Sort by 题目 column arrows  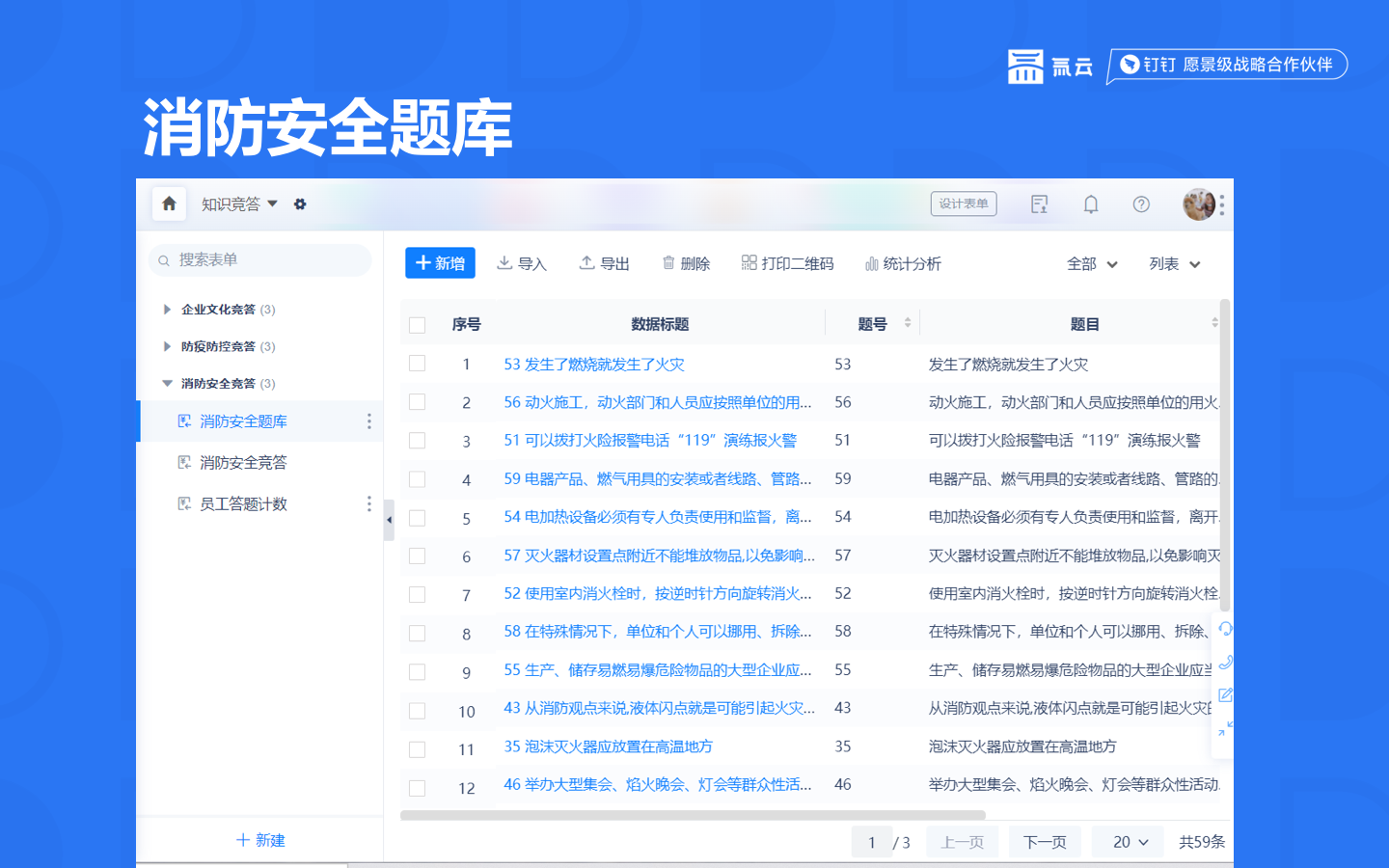1214,323
